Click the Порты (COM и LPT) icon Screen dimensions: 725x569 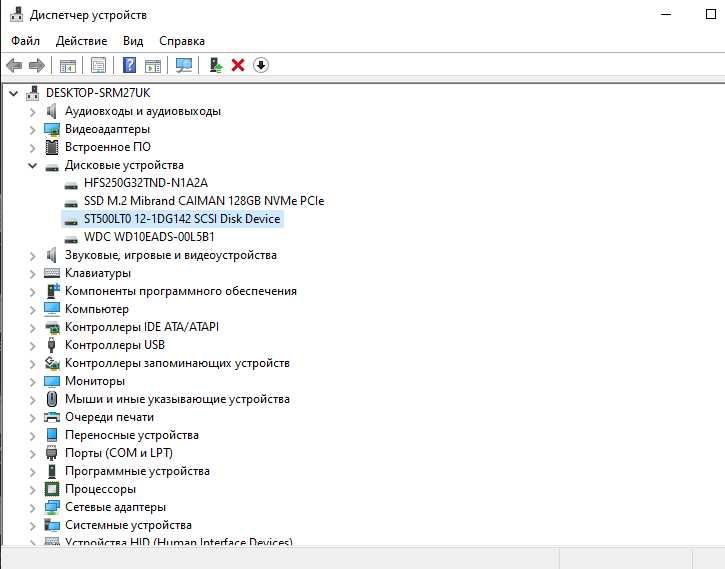click(52, 453)
